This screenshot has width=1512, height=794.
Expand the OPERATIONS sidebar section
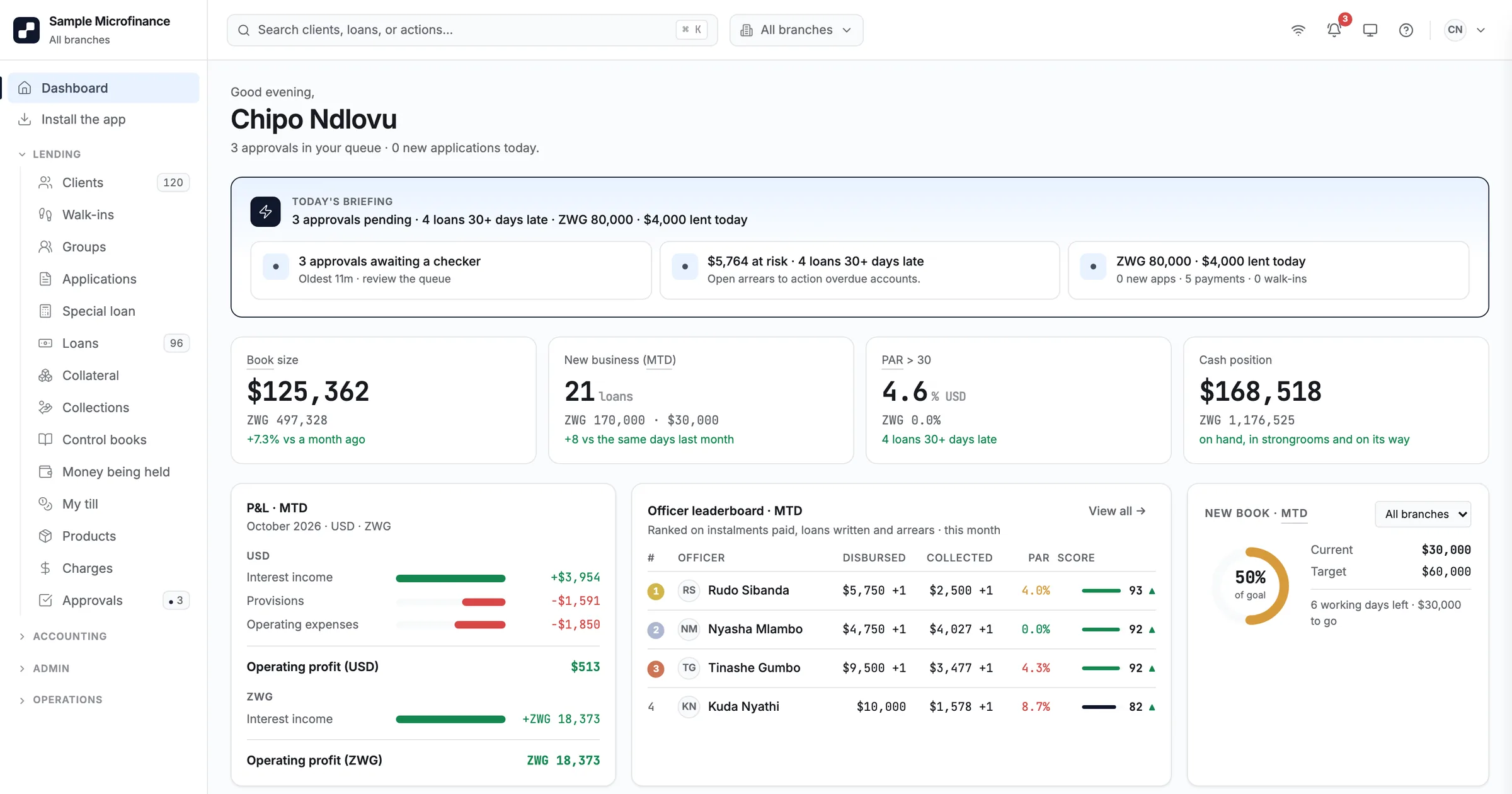tap(60, 699)
